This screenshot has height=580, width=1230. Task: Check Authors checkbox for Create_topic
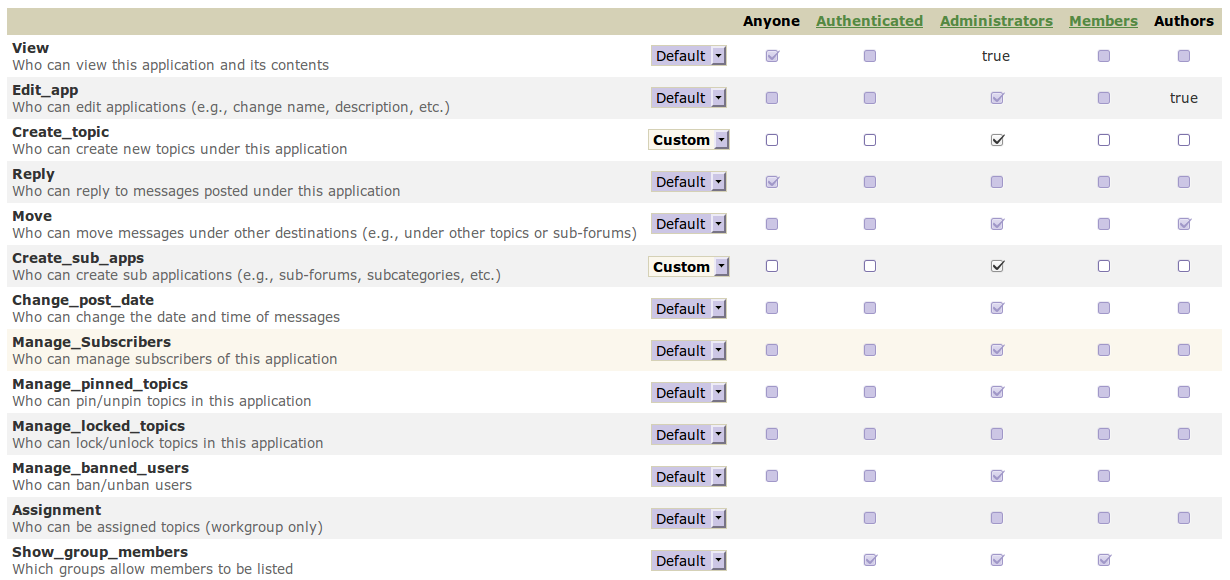click(1184, 140)
